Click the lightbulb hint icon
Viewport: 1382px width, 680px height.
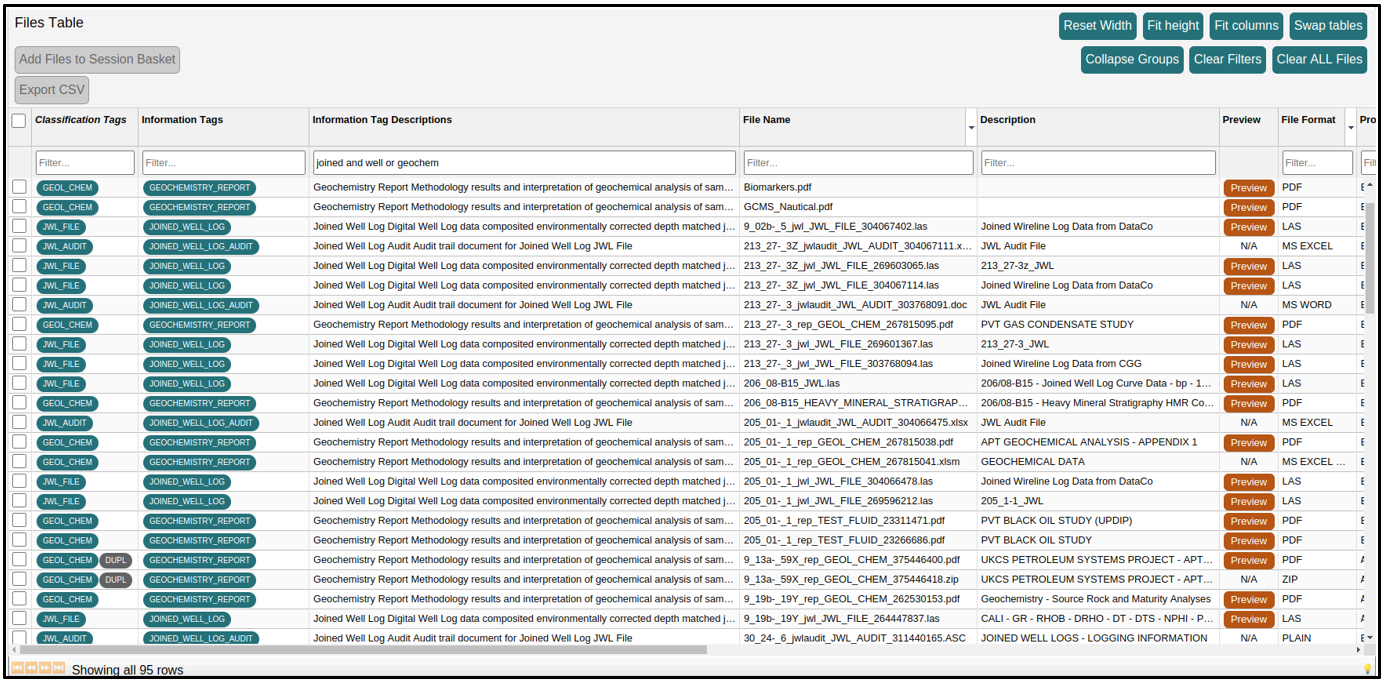(1367, 668)
